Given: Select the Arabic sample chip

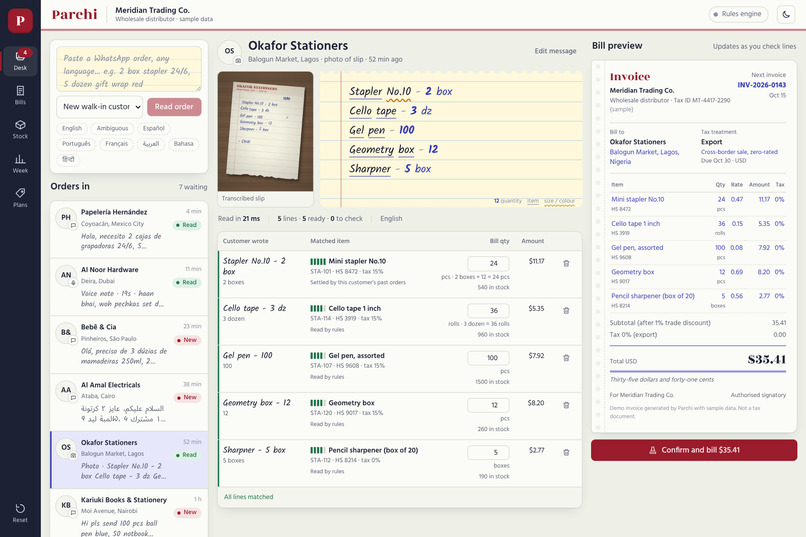Looking at the screenshot, I should coord(151,143).
